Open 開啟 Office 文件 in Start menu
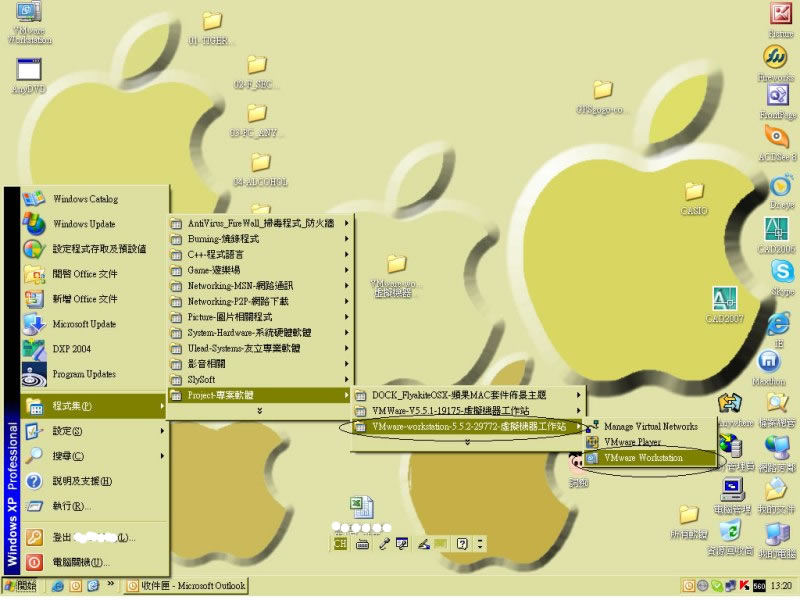This screenshot has width=800, height=600. click(94, 273)
